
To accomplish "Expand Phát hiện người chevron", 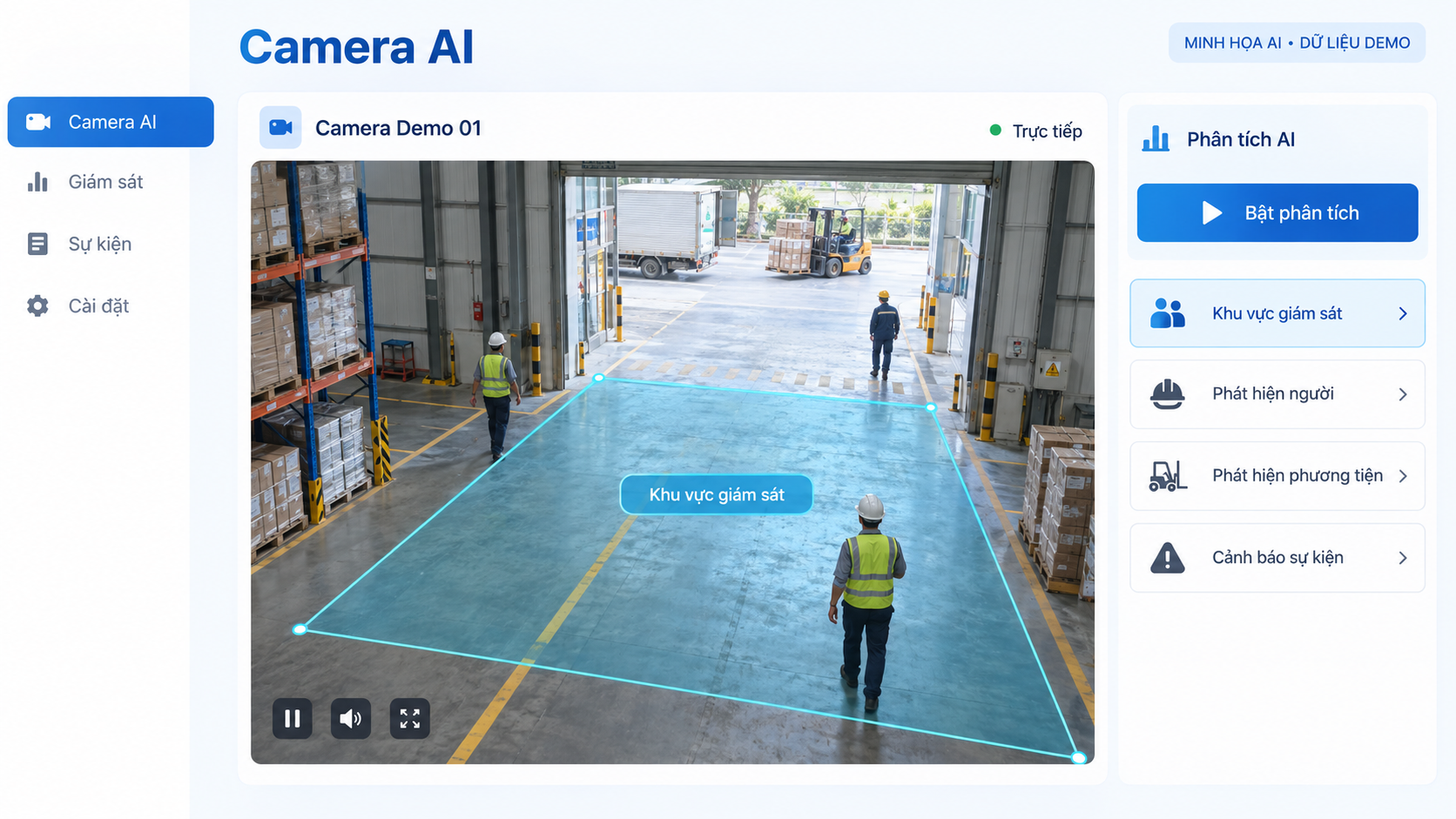I will (x=1403, y=394).
